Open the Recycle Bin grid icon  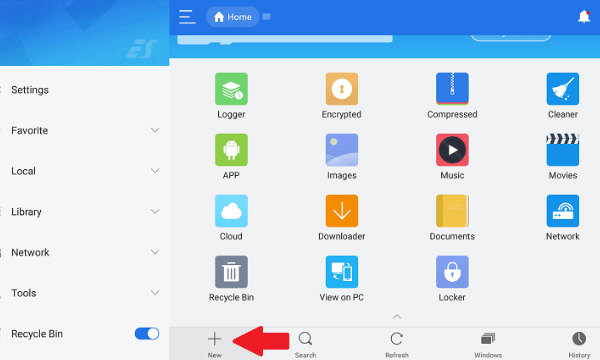(231, 272)
